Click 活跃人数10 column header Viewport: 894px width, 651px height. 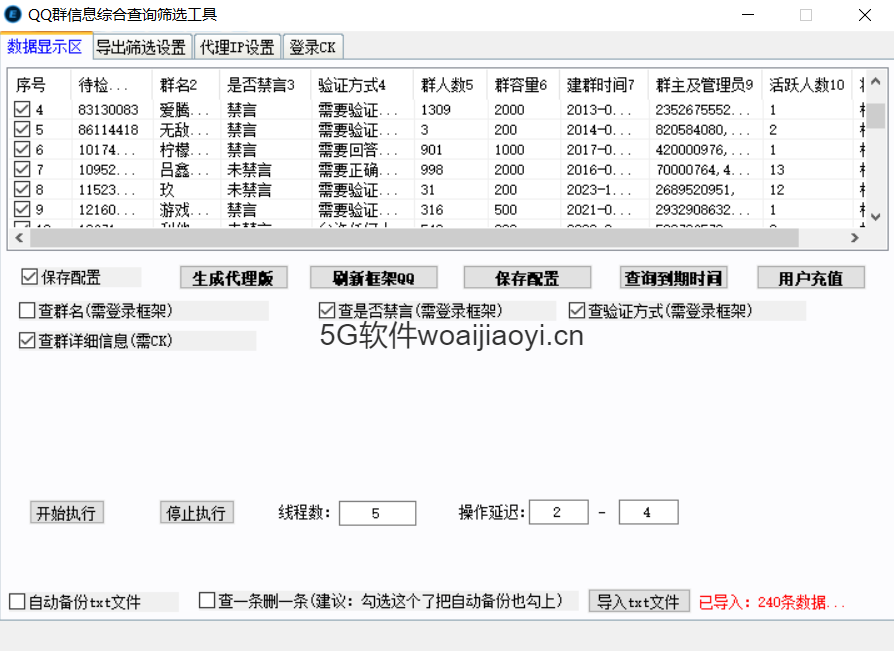806,85
